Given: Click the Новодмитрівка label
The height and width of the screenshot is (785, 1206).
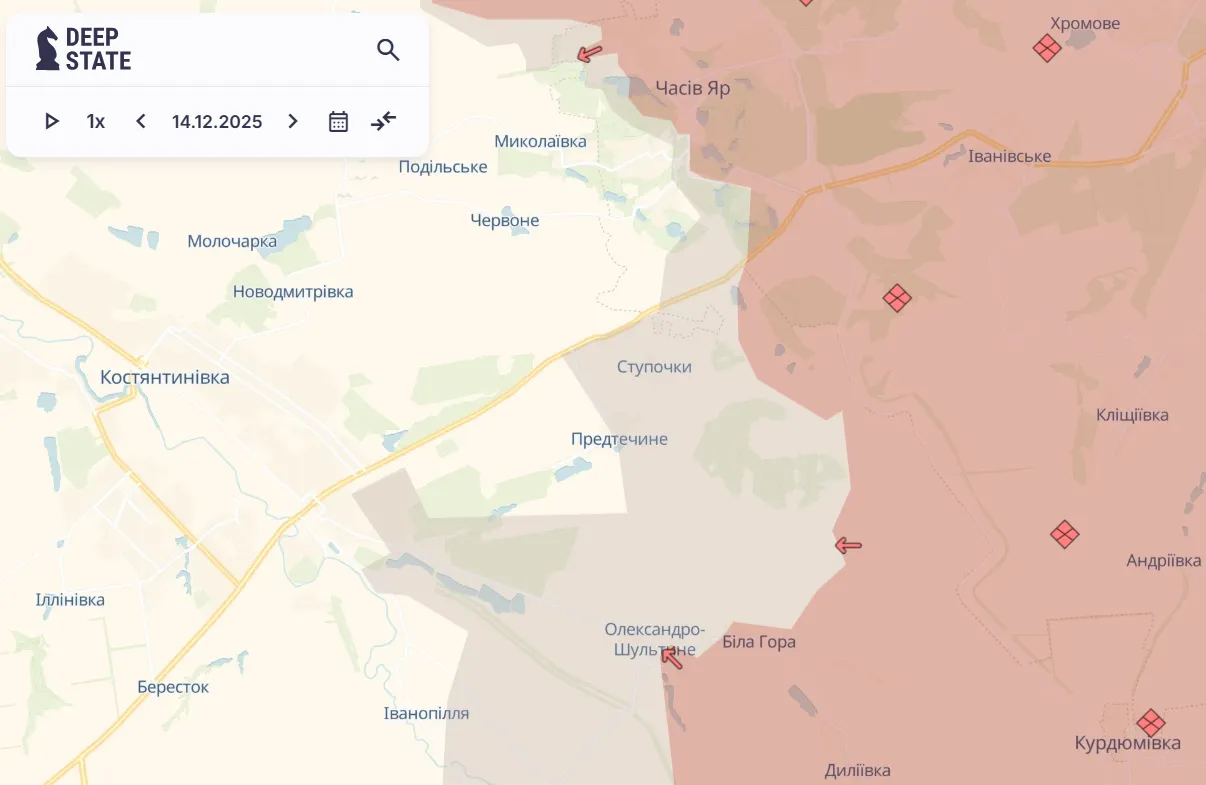Looking at the screenshot, I should click(x=293, y=292).
